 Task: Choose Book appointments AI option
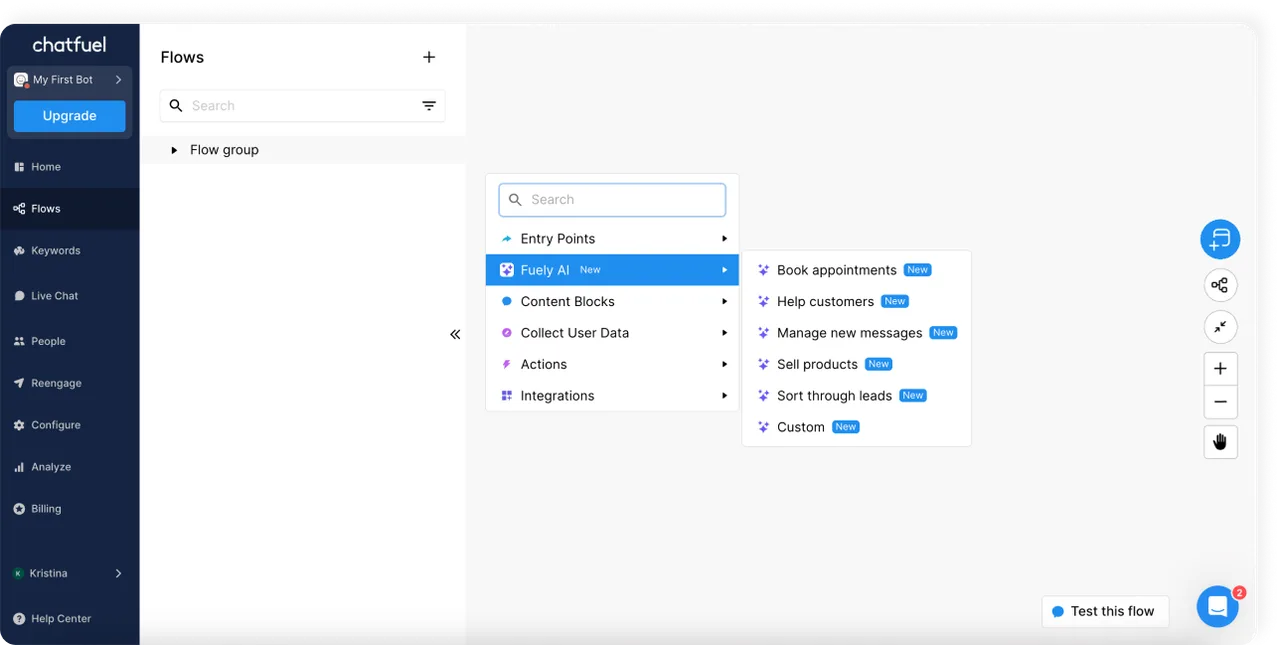[856, 270]
